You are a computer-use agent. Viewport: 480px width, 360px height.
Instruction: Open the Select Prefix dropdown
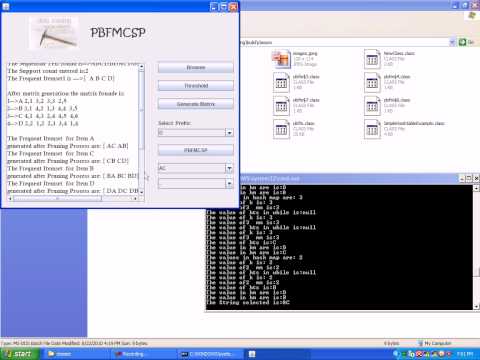click(x=229, y=133)
